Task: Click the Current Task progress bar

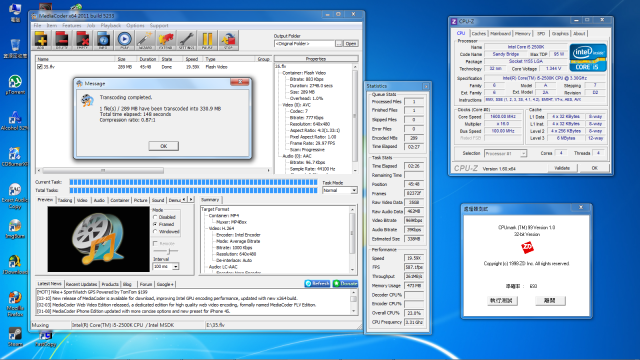Action: [x=193, y=182]
